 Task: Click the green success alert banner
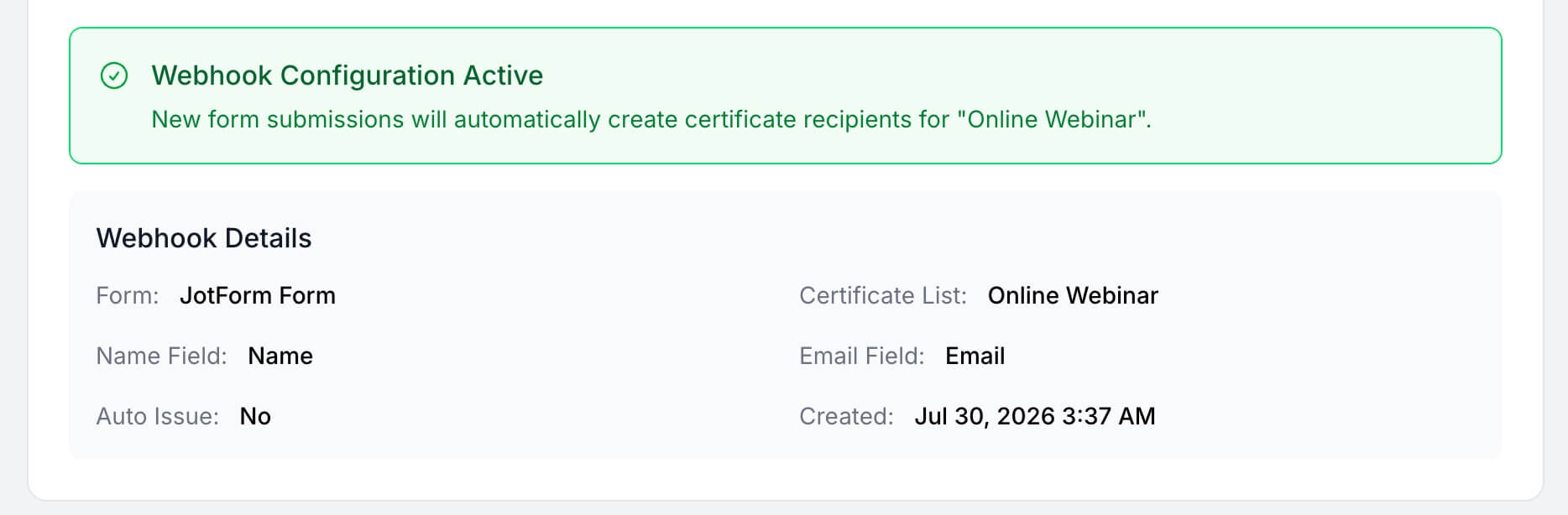point(785,96)
